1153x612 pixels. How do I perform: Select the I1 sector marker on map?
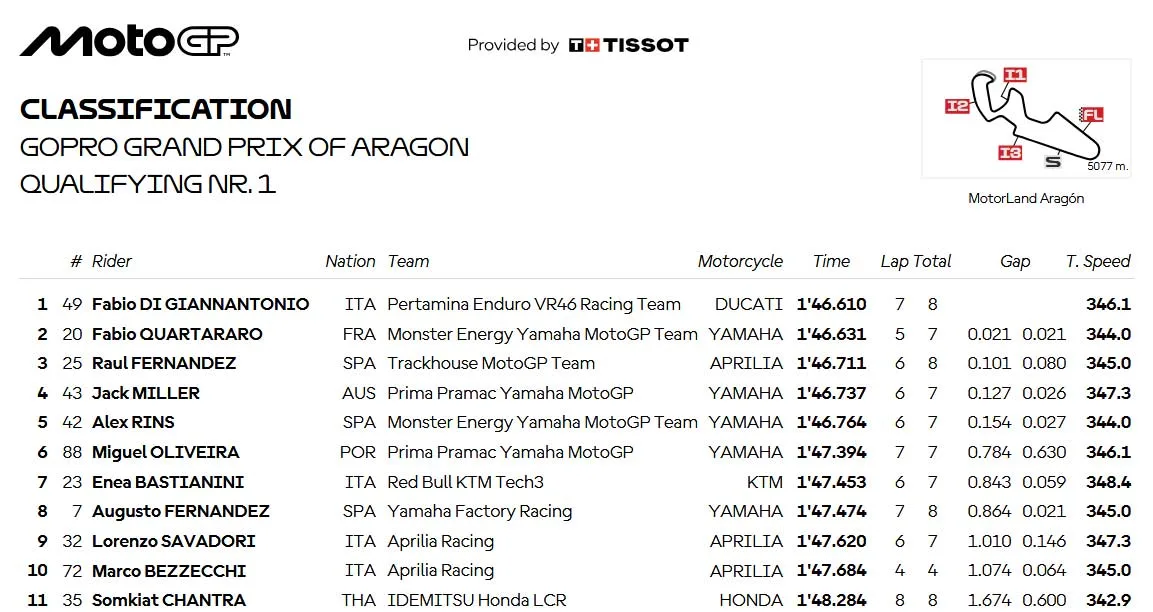click(1015, 74)
